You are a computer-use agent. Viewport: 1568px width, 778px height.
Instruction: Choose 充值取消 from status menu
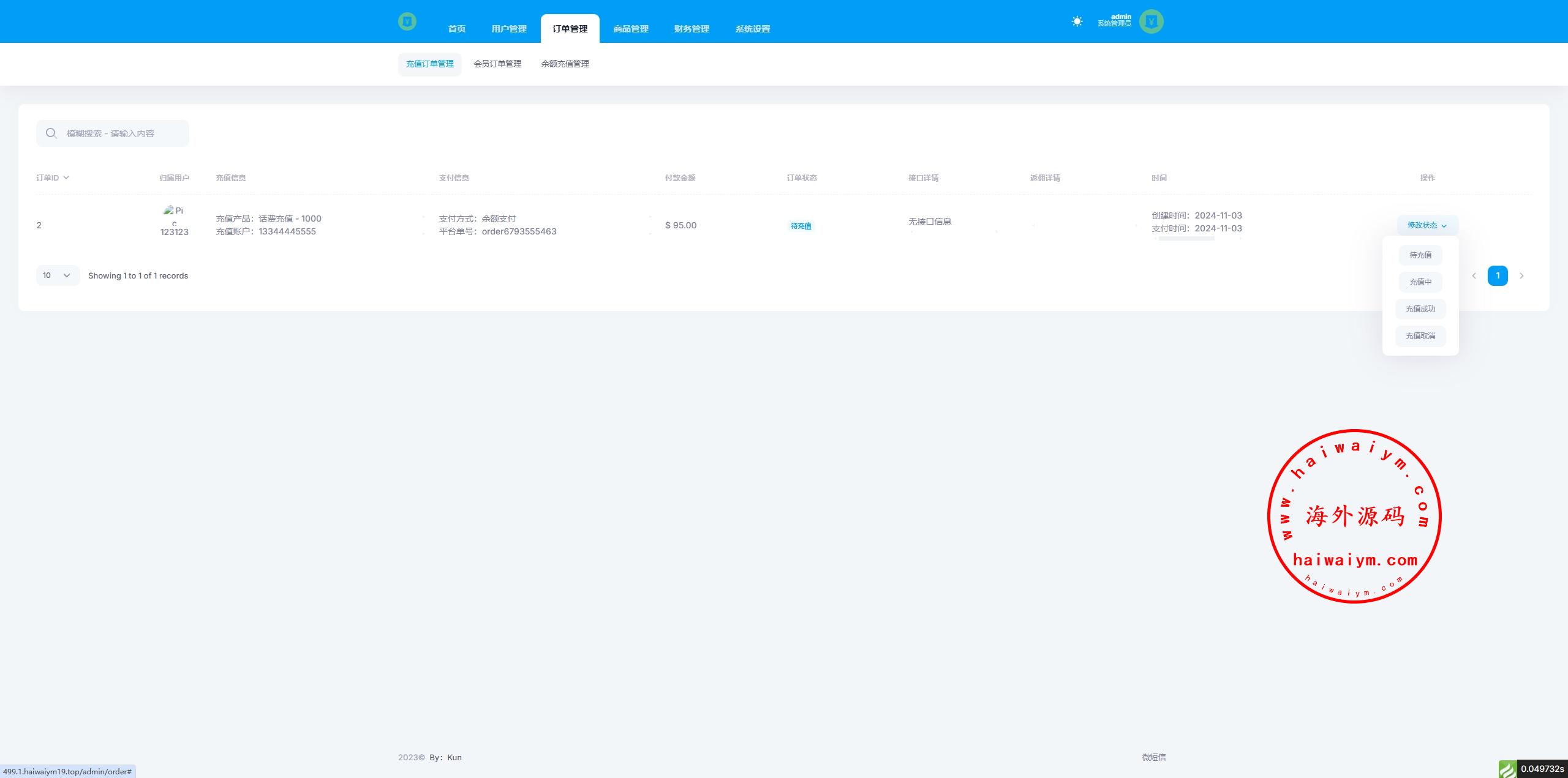[1420, 336]
